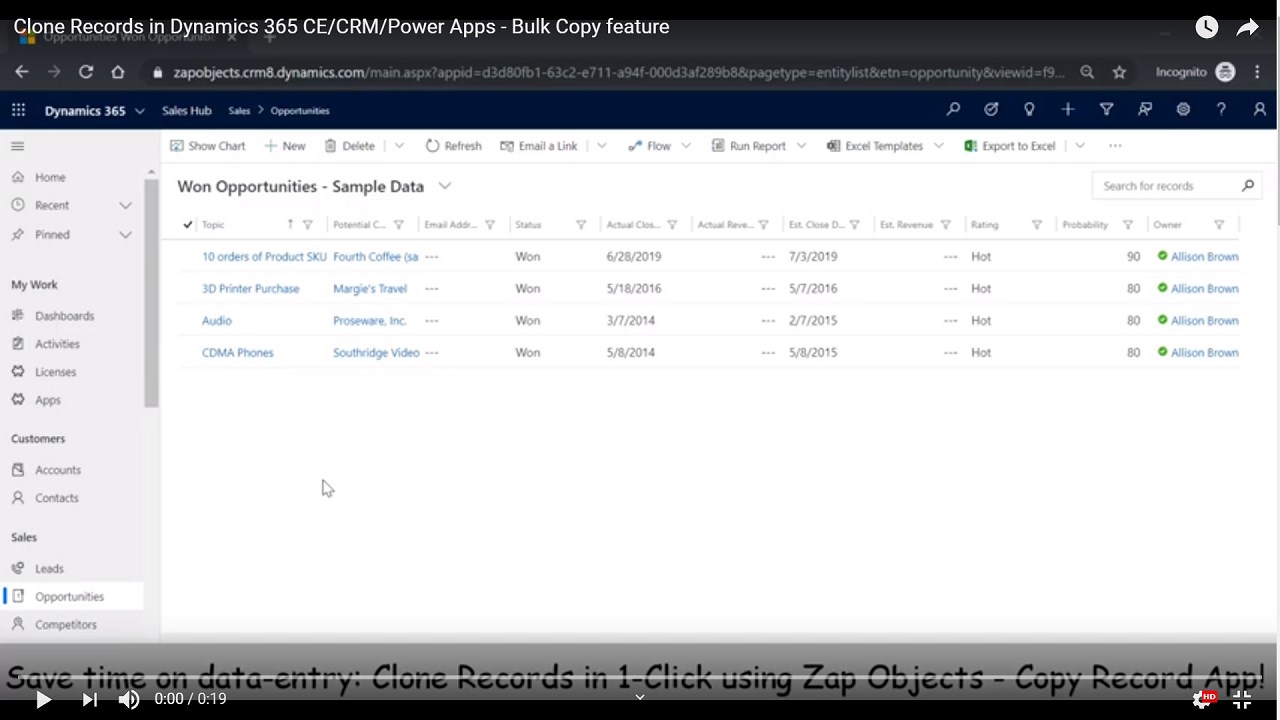
Task: Open the user profile icon
Action: click(1259, 110)
